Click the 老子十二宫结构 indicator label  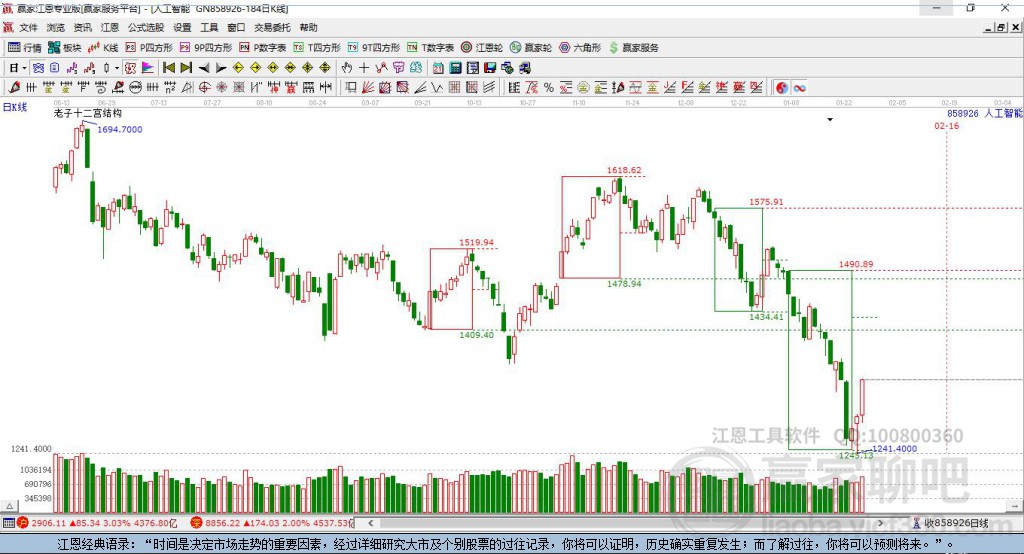coord(88,113)
